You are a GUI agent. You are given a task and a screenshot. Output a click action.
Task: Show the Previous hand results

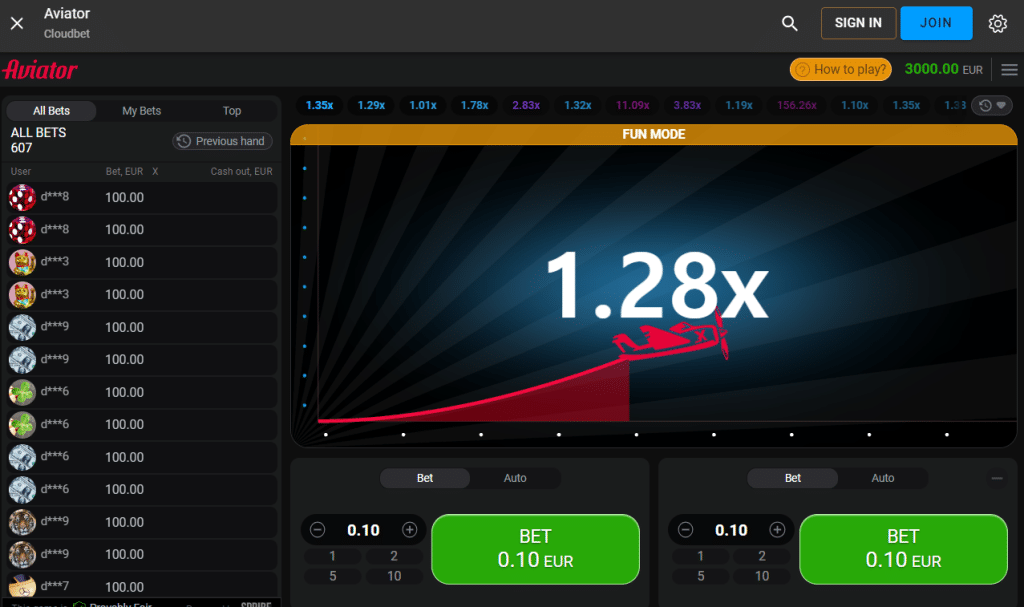pos(222,141)
